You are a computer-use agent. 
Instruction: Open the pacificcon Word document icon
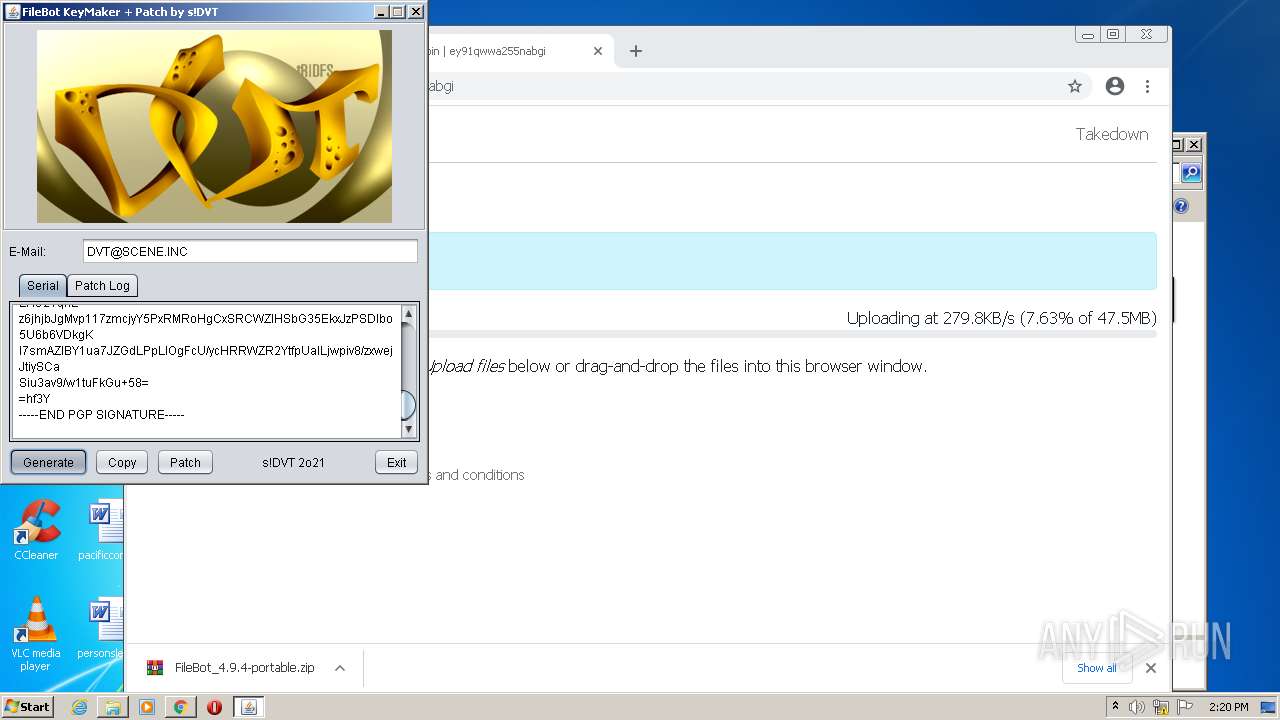[102, 531]
